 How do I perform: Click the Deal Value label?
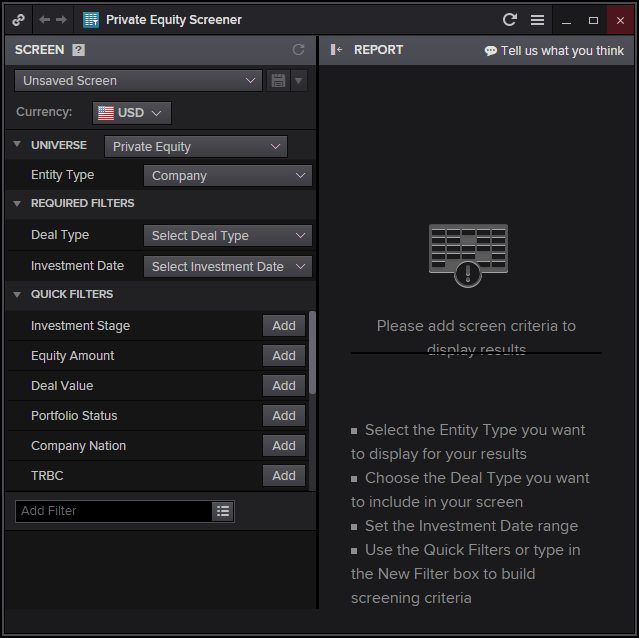pos(62,386)
